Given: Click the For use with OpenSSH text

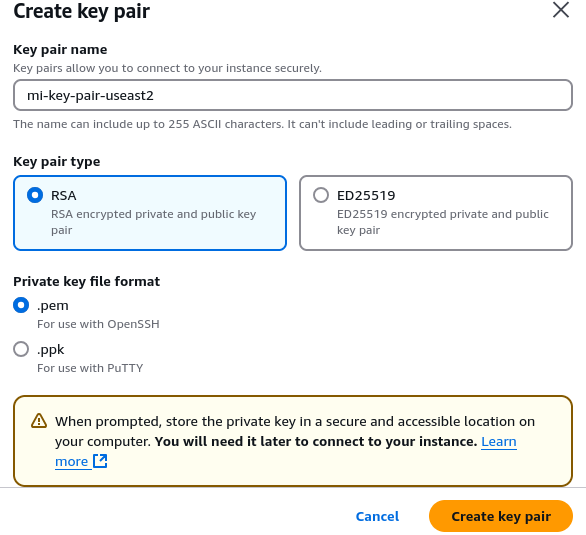Looking at the screenshot, I should pyautogui.click(x=98, y=324).
